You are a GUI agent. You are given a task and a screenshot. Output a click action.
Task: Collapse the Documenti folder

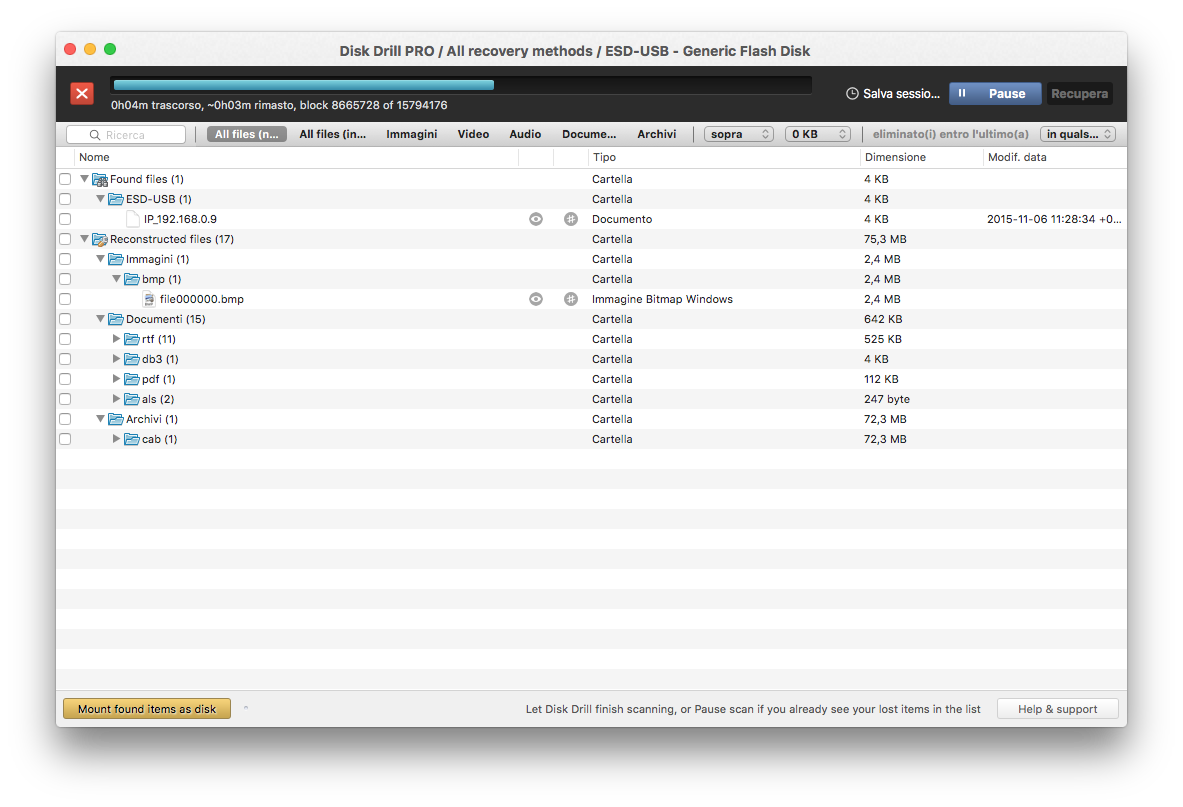(x=100, y=319)
